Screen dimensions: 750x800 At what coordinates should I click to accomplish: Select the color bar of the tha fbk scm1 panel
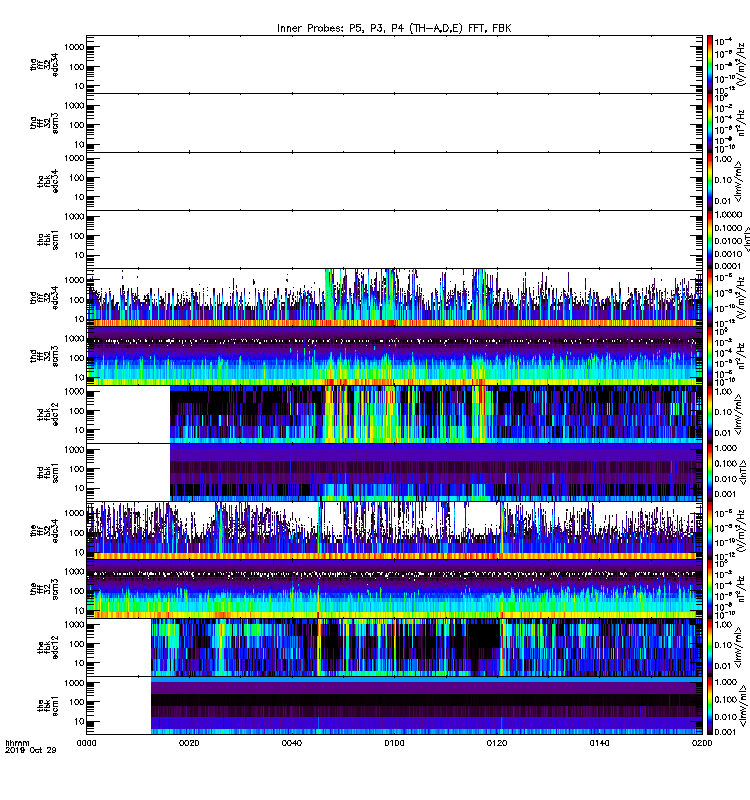710,239
